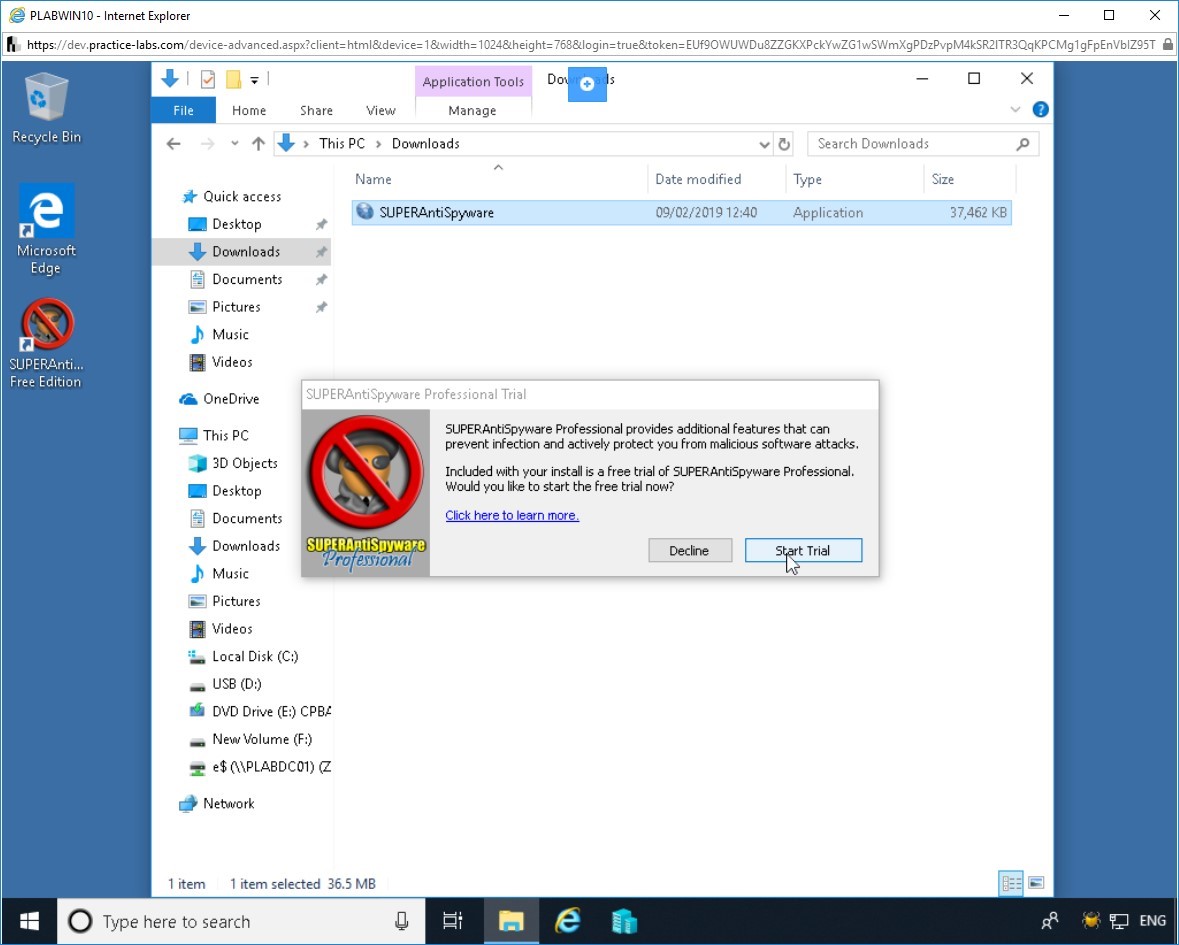Launch Internet Explorer from the taskbar

click(568, 921)
